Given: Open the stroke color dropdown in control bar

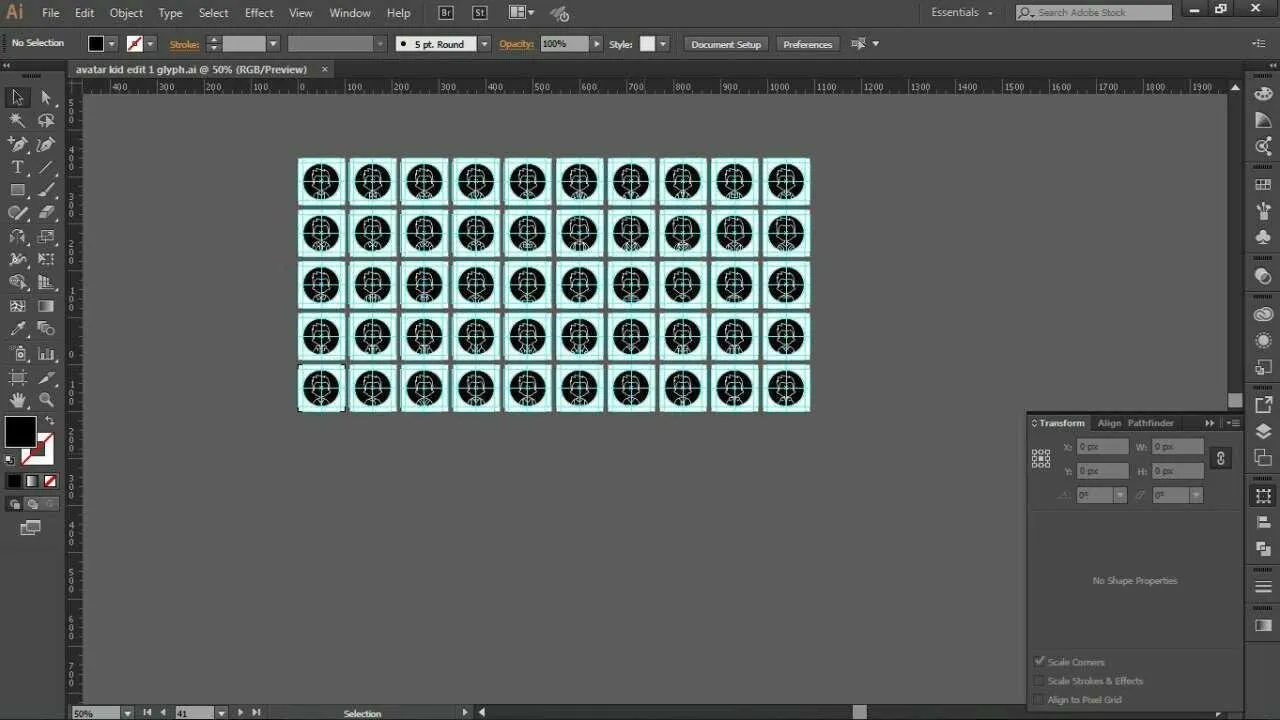Looking at the screenshot, I should 150,44.
